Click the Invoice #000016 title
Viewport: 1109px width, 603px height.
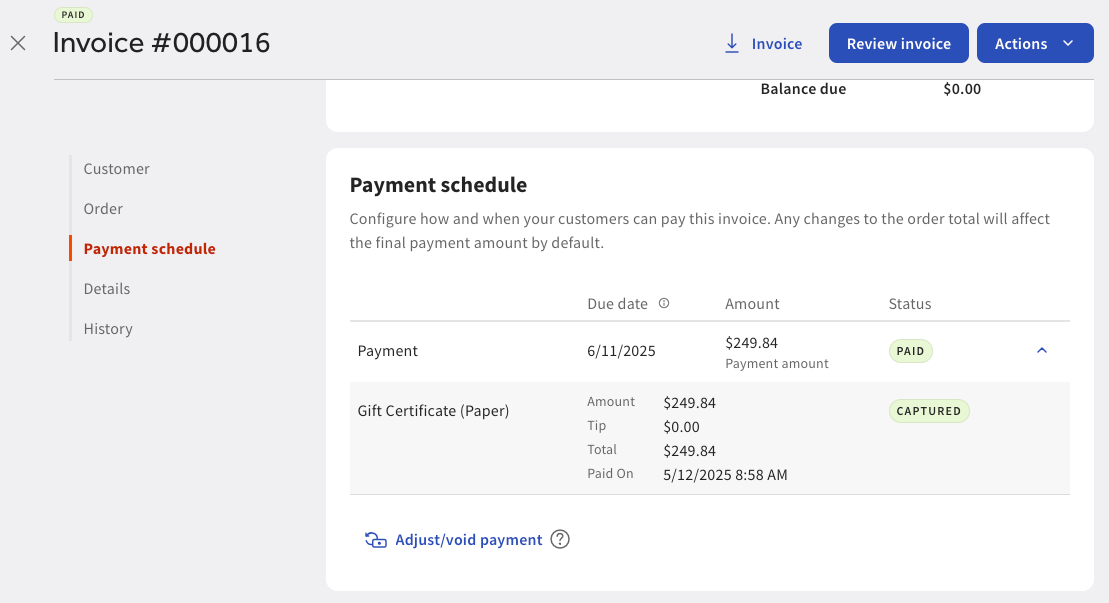[162, 43]
